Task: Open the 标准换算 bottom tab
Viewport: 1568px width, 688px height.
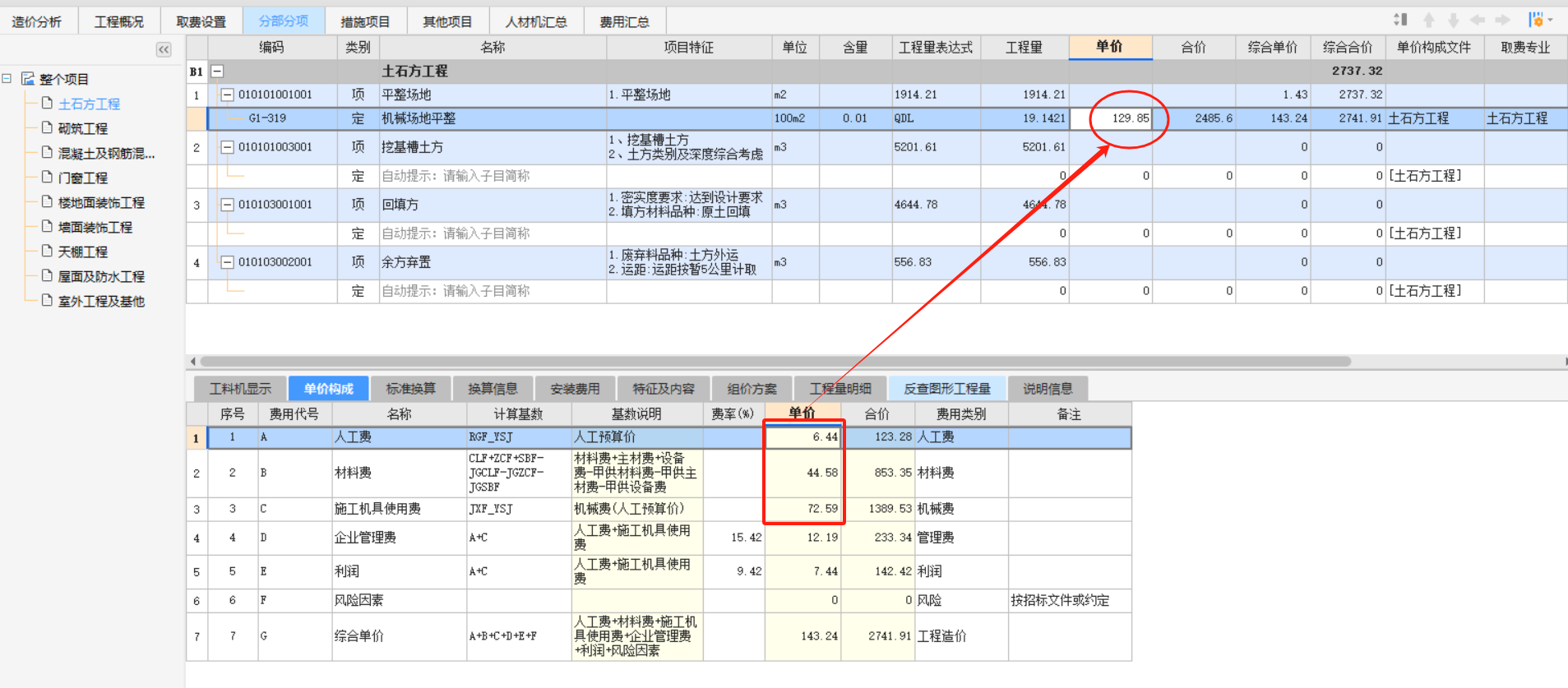Action: (411, 388)
